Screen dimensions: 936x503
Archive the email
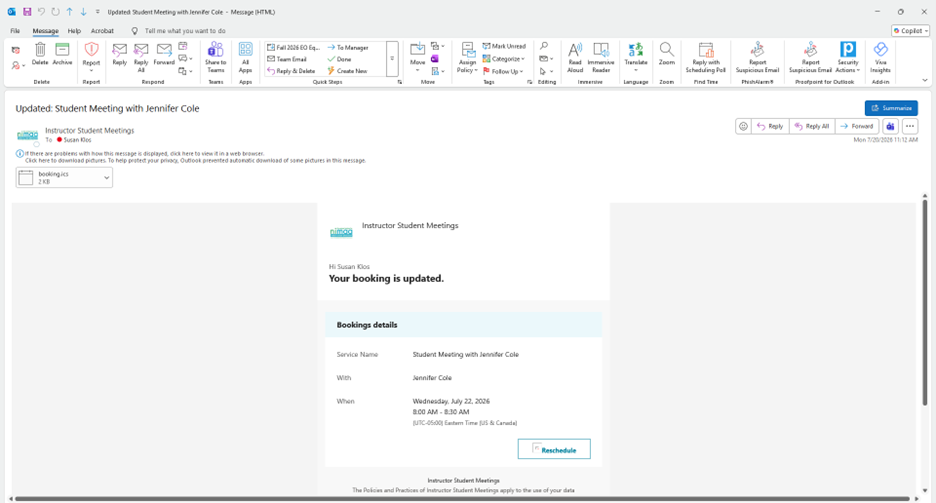(62, 54)
